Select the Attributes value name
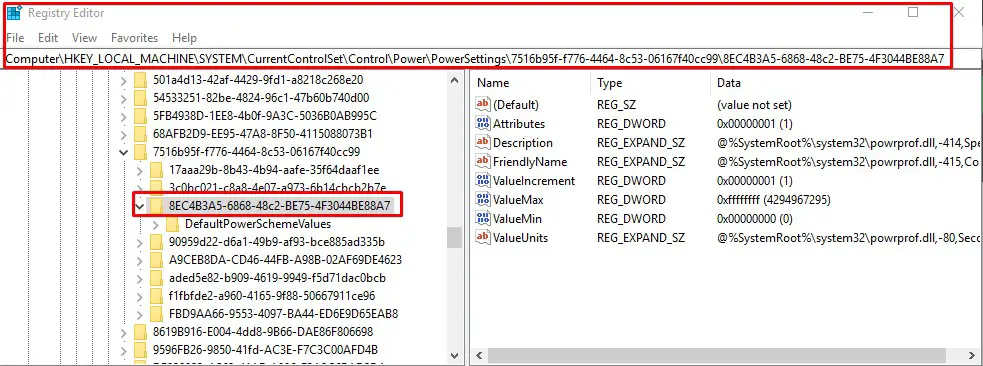Screen dimensions: 983x366 pos(519,123)
